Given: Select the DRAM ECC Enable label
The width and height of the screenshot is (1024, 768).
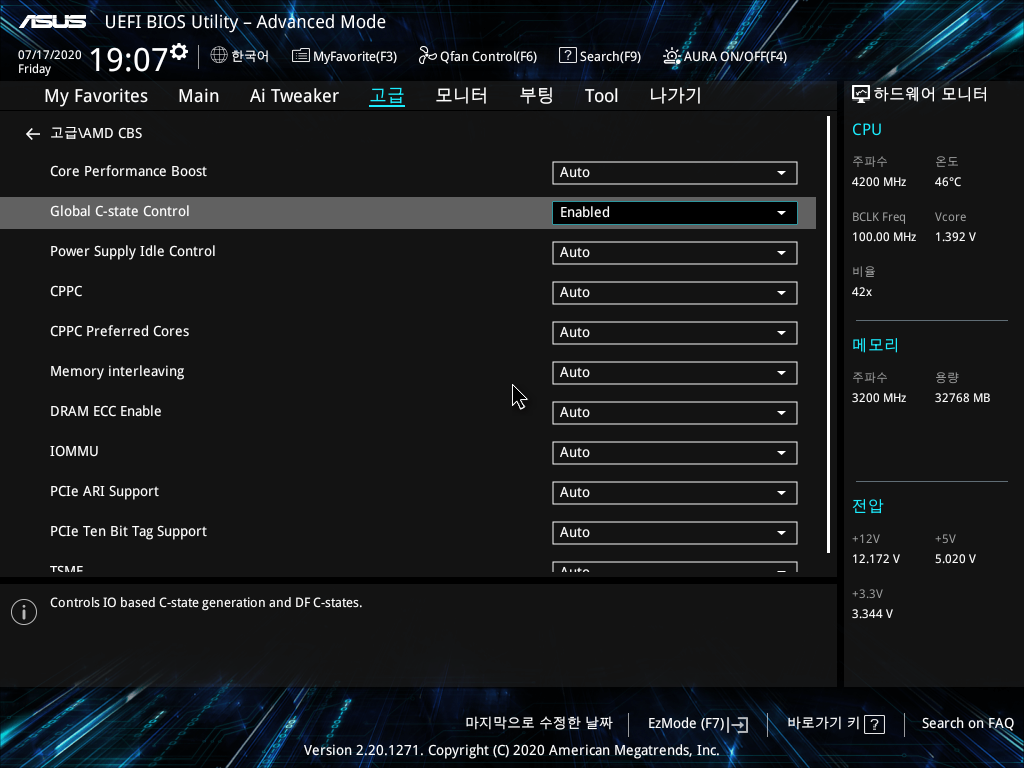Looking at the screenshot, I should [x=105, y=411].
